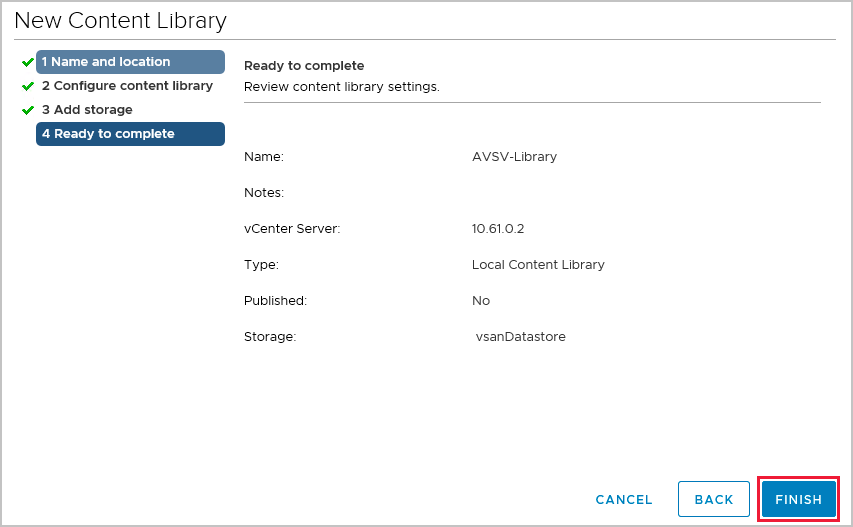Go to step 1 Name and location
The width and height of the screenshot is (853, 527).
click(130, 62)
